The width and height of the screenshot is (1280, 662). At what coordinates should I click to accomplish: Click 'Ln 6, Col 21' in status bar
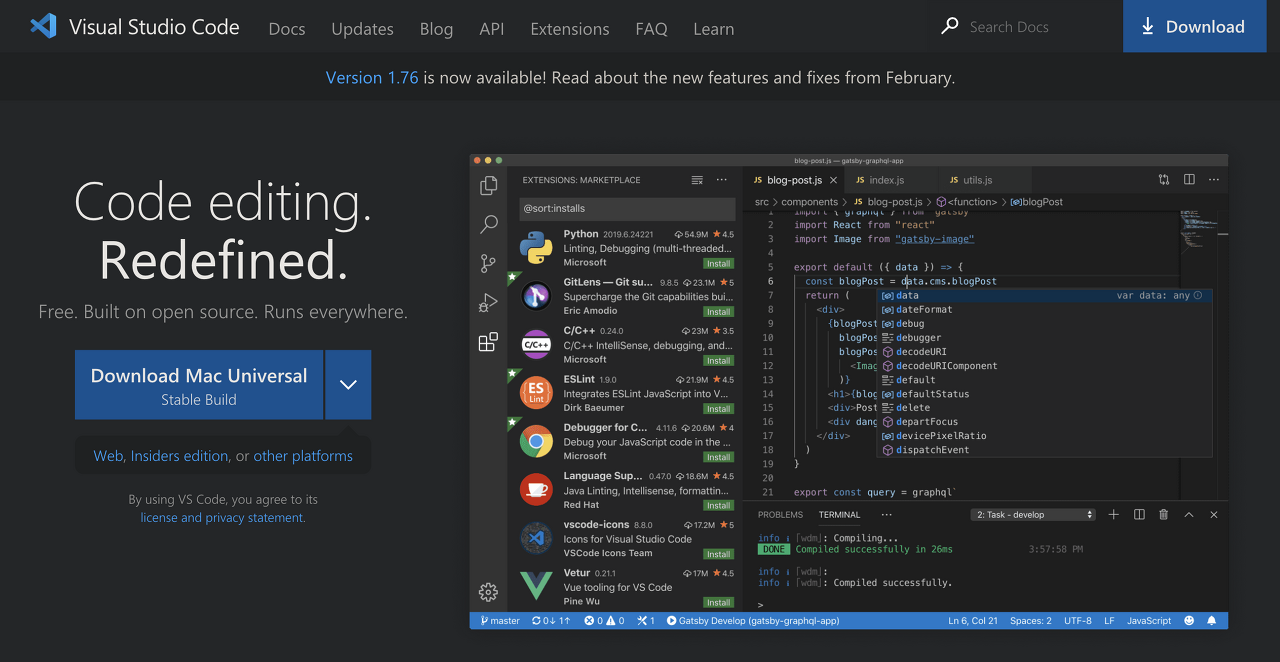click(973, 621)
